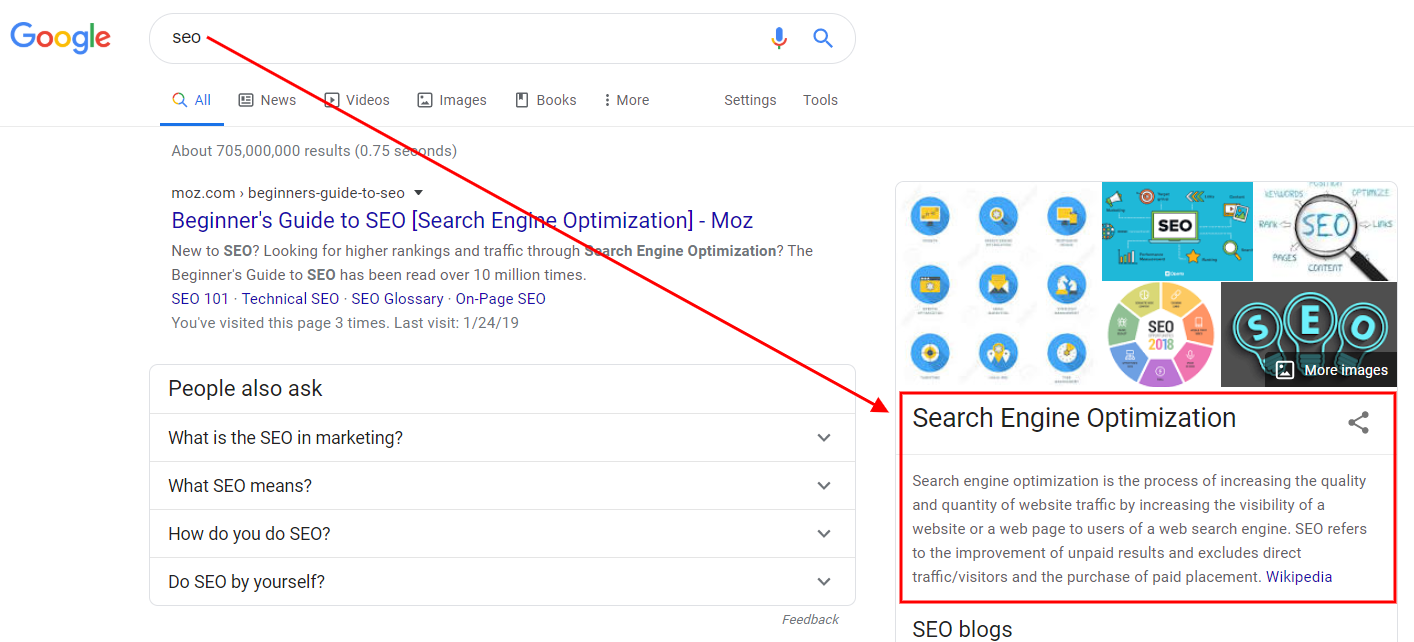Click the 'SEO blogs' heading
The width and height of the screenshot is (1414, 642).
coord(962,629)
